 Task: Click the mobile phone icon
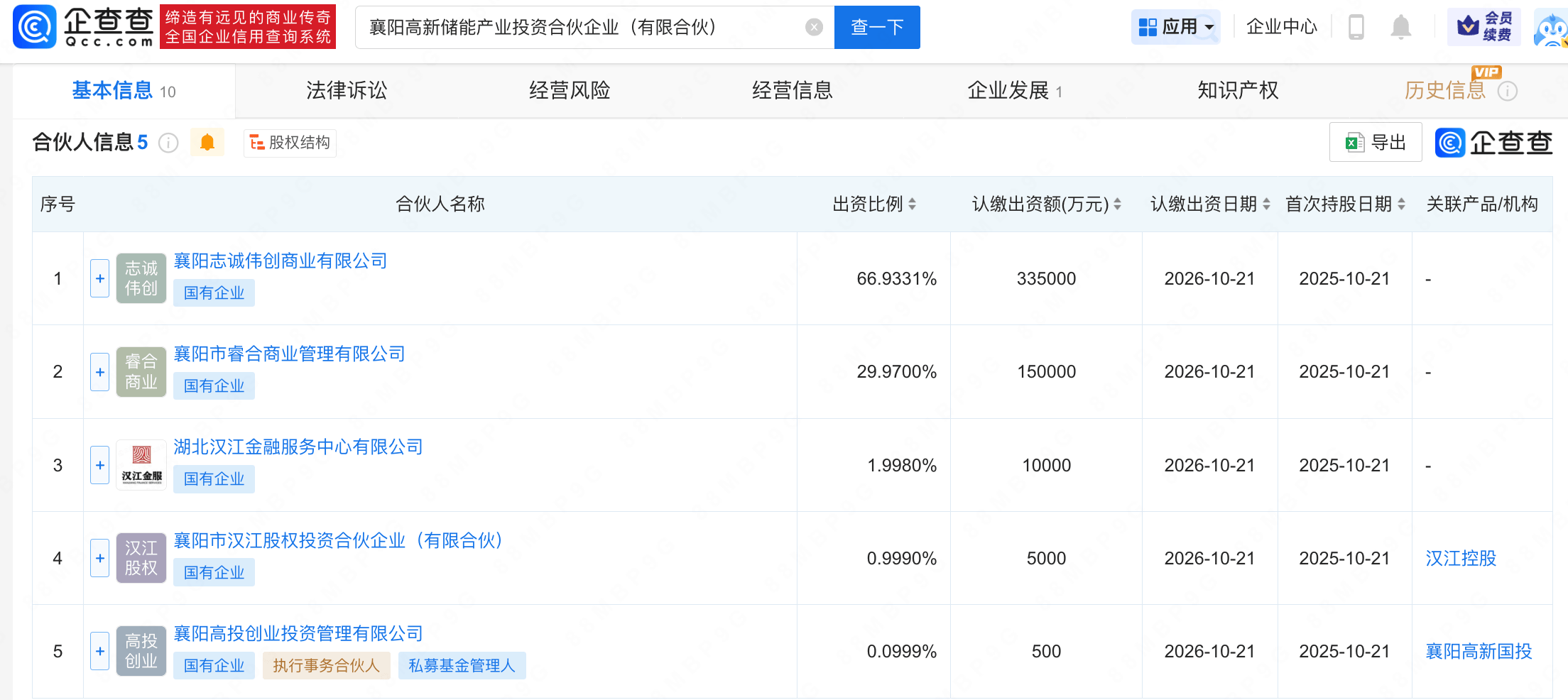tap(1356, 27)
